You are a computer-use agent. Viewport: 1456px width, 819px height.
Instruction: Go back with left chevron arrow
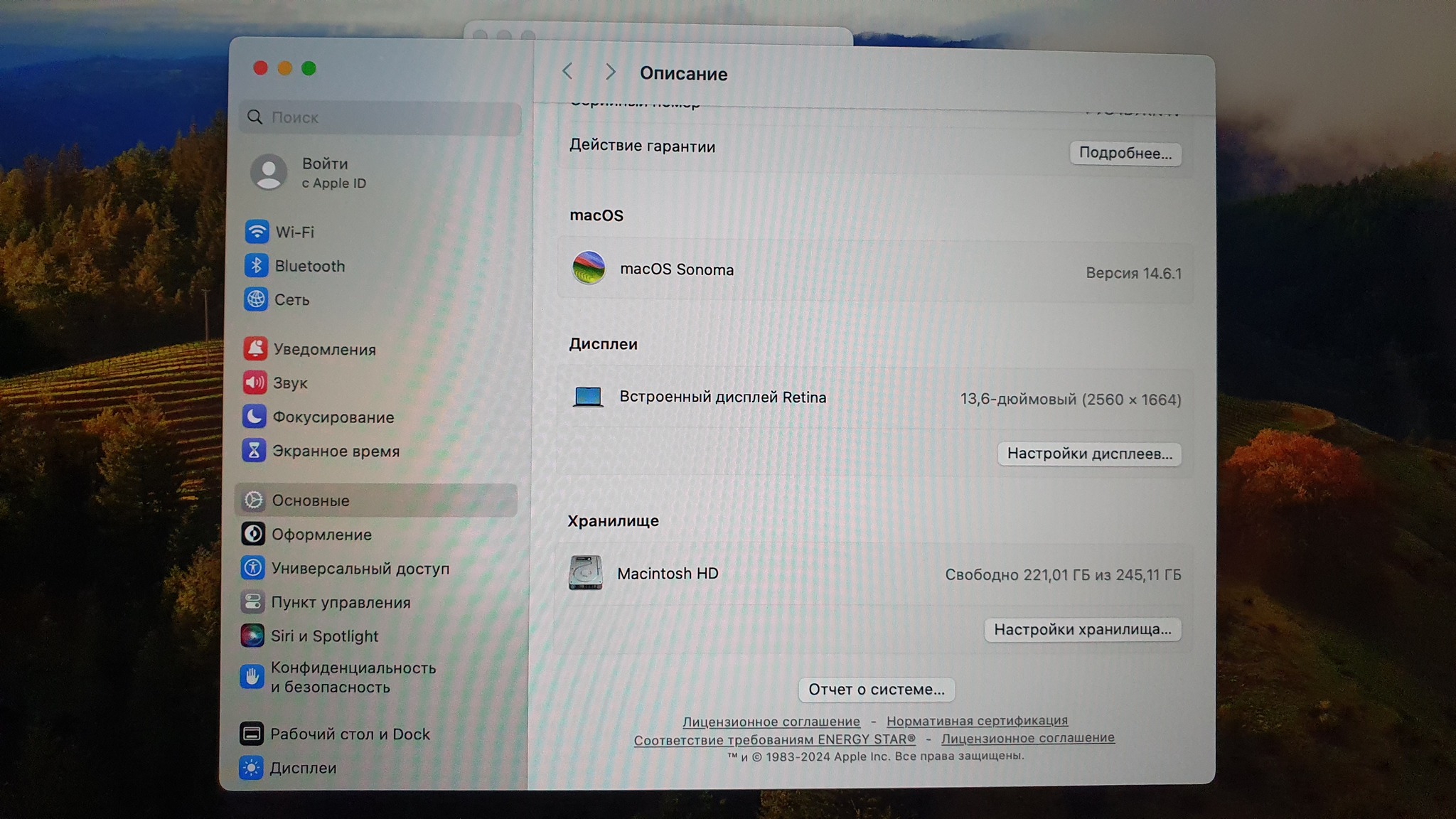567,72
